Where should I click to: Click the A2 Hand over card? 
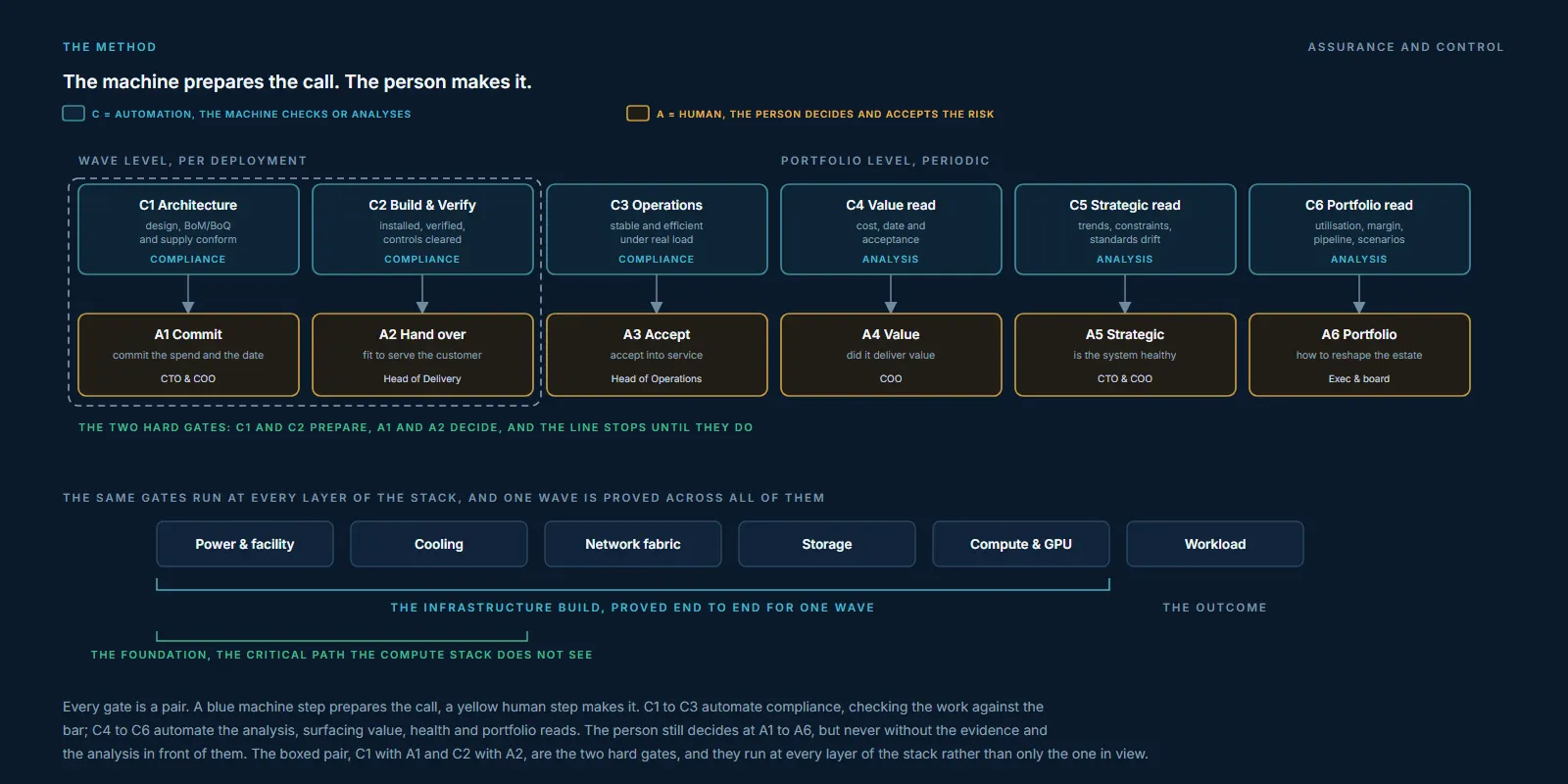pos(422,355)
